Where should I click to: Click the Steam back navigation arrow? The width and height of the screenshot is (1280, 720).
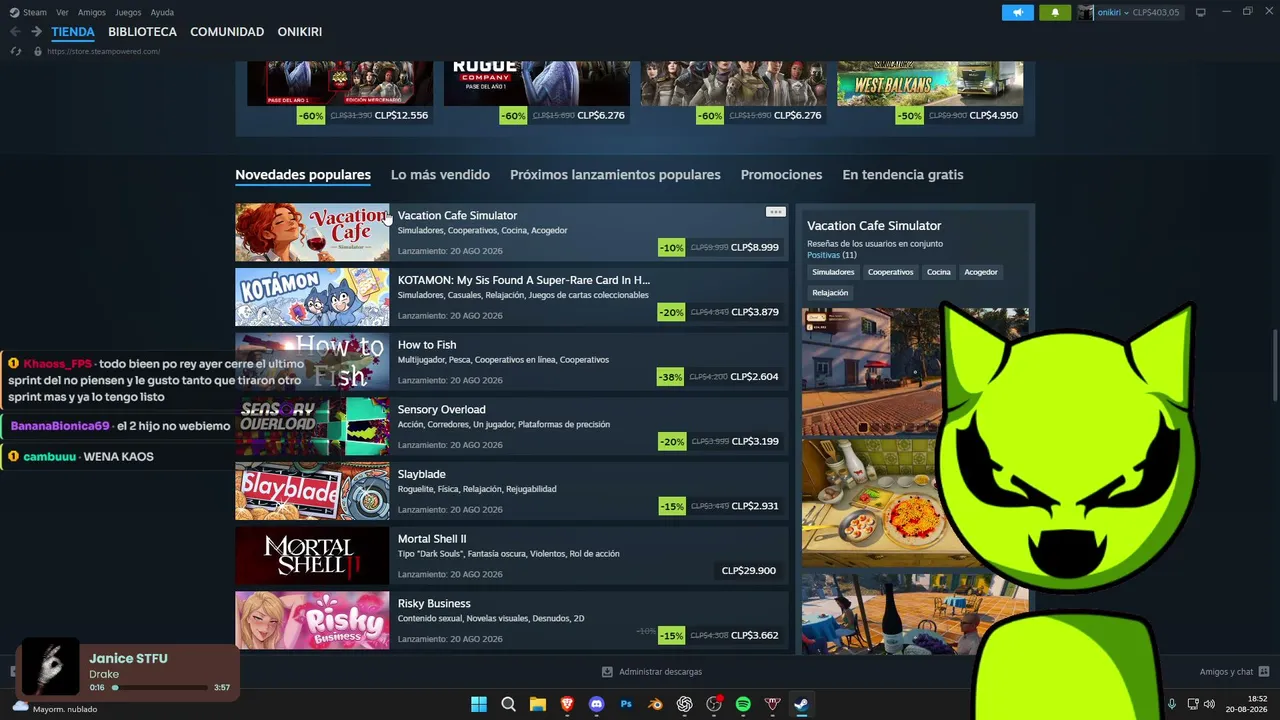click(15, 32)
